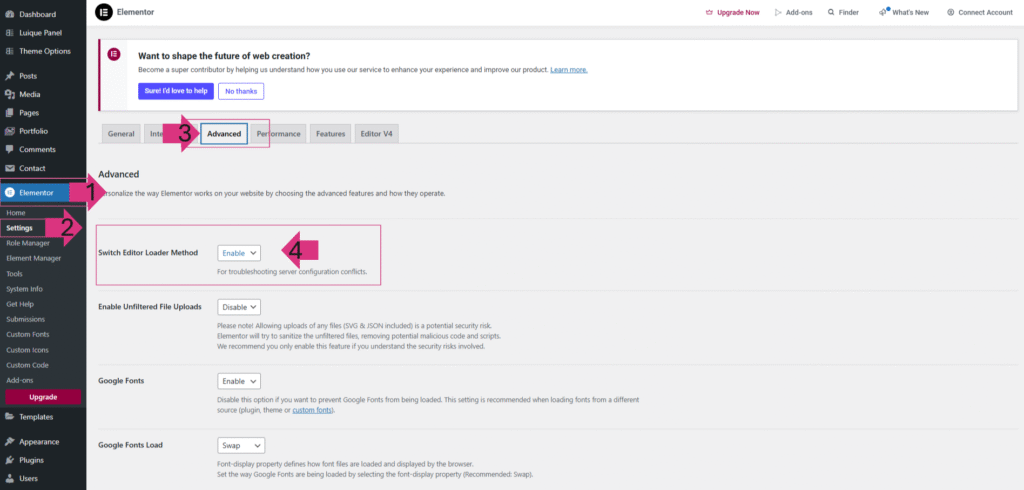Click Sure! I'd love to help button

(176, 91)
